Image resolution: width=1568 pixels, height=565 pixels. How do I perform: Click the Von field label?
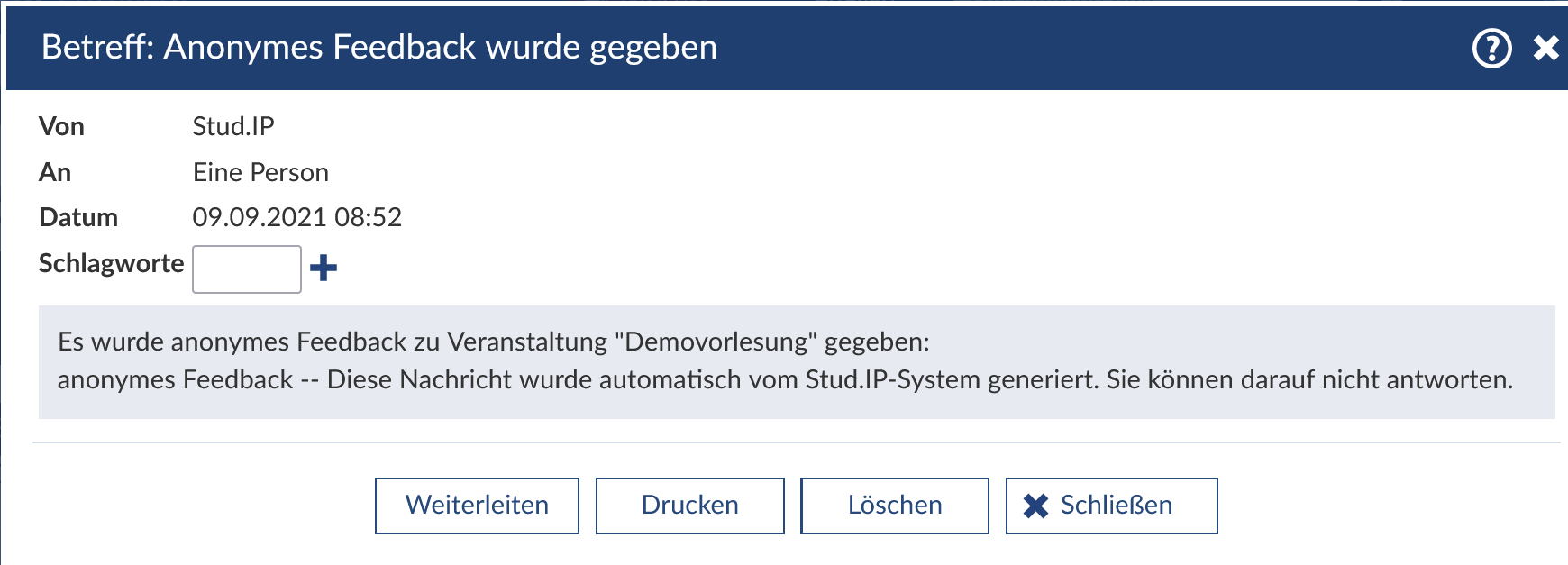click(61, 126)
